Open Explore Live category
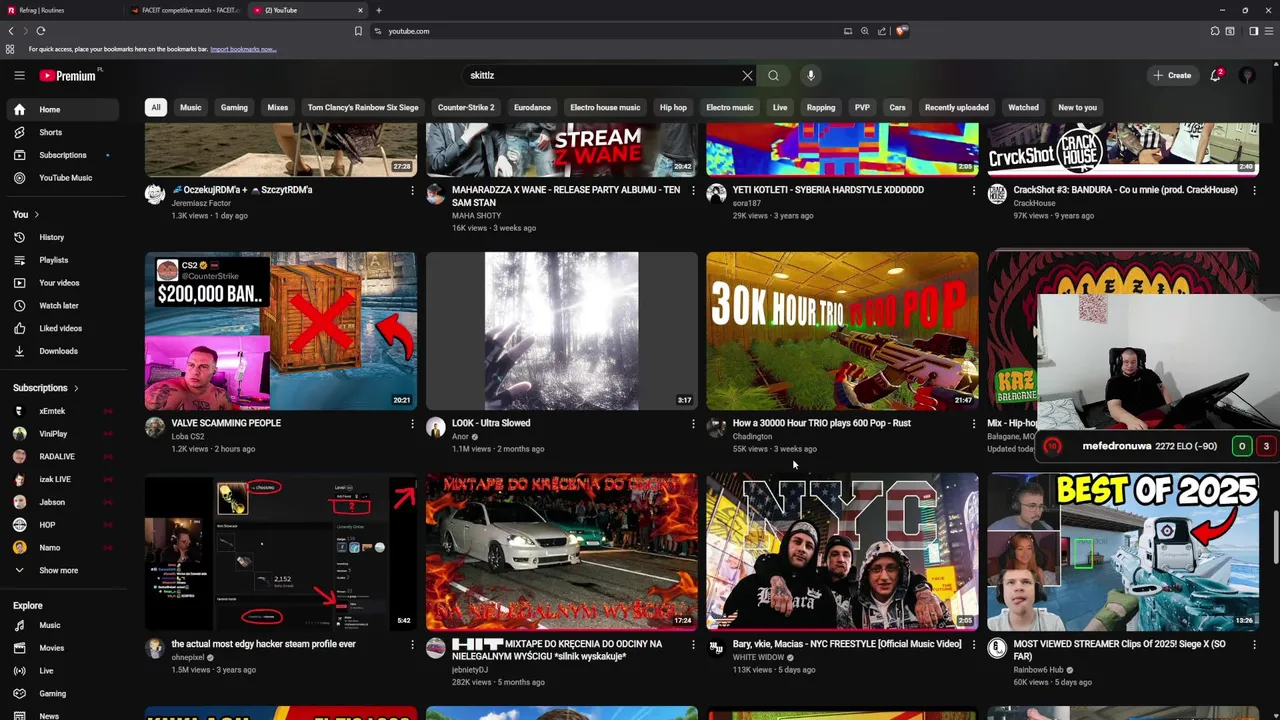This screenshot has width=1280, height=720. point(63,671)
